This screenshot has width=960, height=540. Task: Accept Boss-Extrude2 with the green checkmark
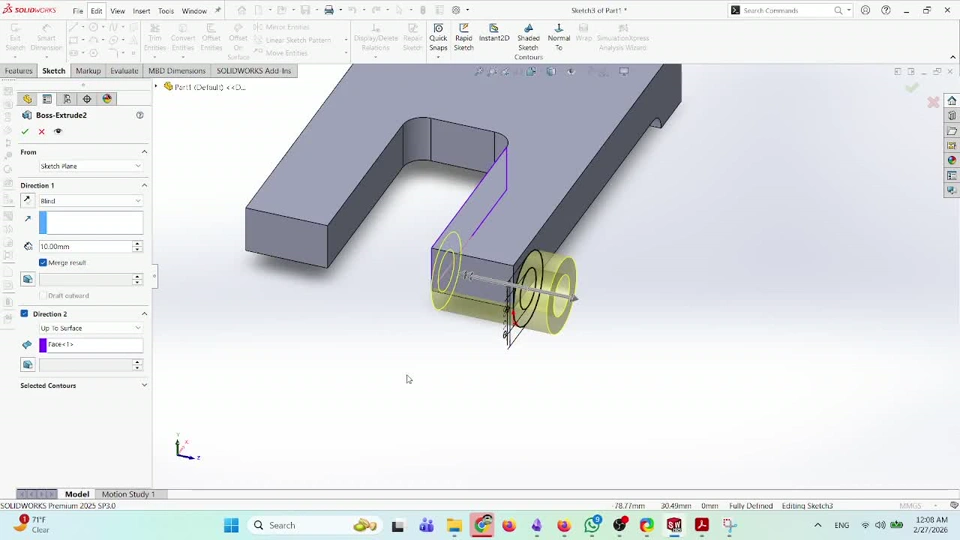pos(25,132)
